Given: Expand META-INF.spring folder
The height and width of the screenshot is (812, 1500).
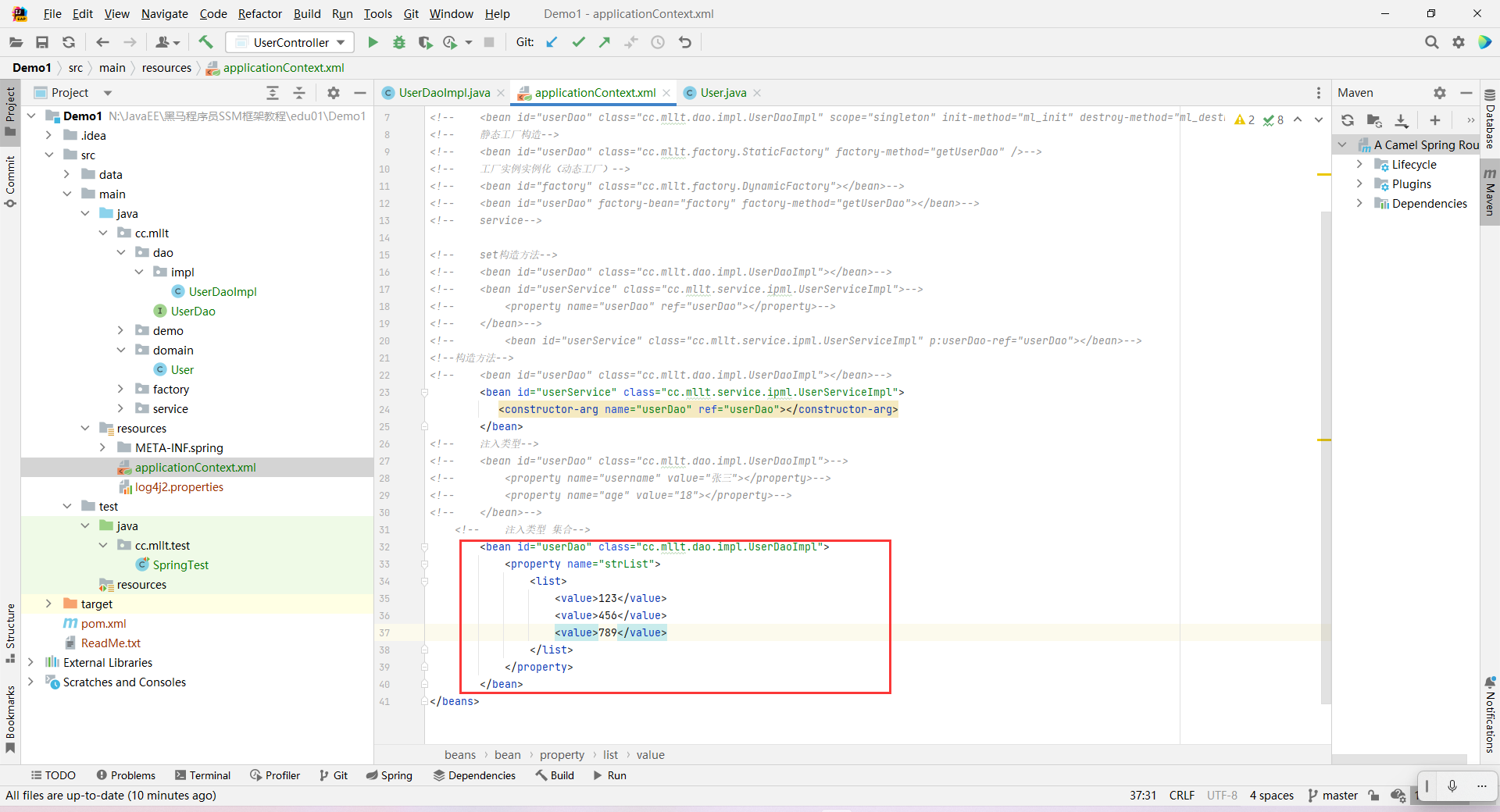Looking at the screenshot, I should [x=103, y=447].
